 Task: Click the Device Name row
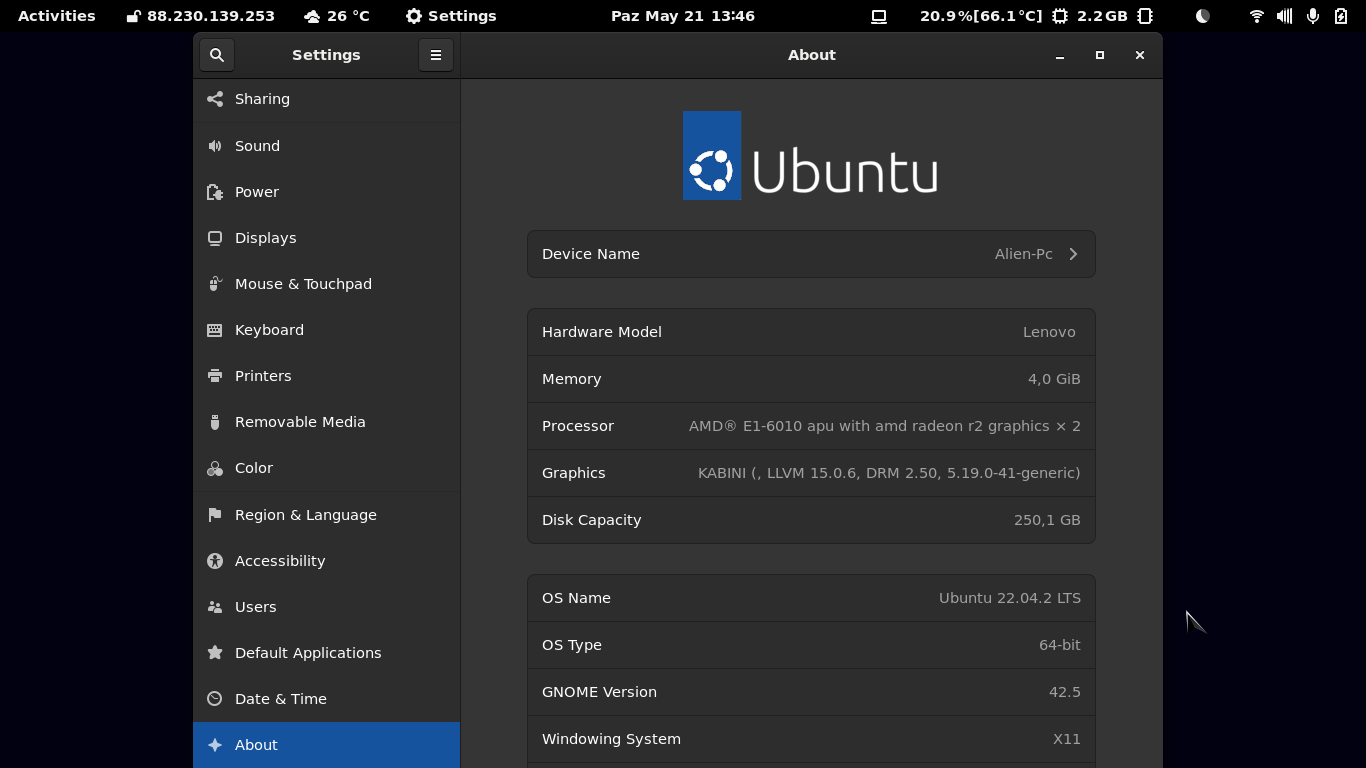point(811,254)
